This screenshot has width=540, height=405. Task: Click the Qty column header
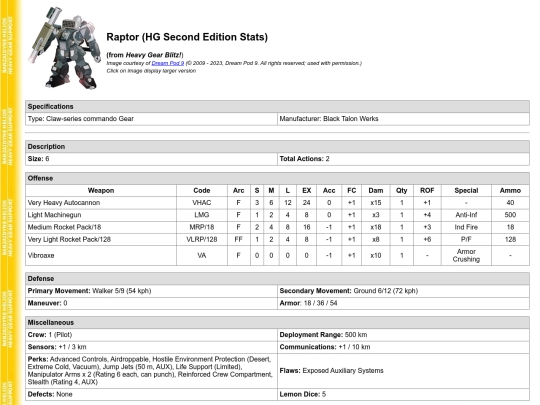point(402,190)
